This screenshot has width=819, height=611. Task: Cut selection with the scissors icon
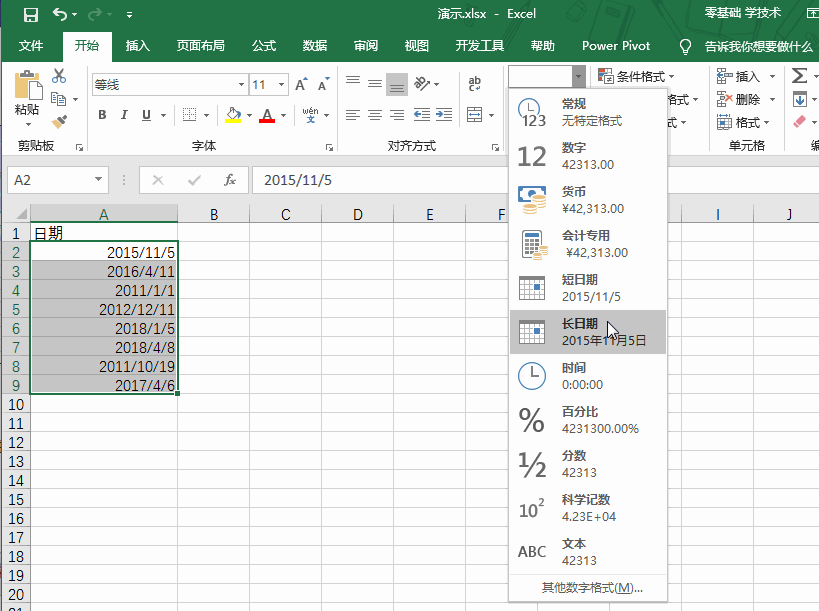pos(59,76)
